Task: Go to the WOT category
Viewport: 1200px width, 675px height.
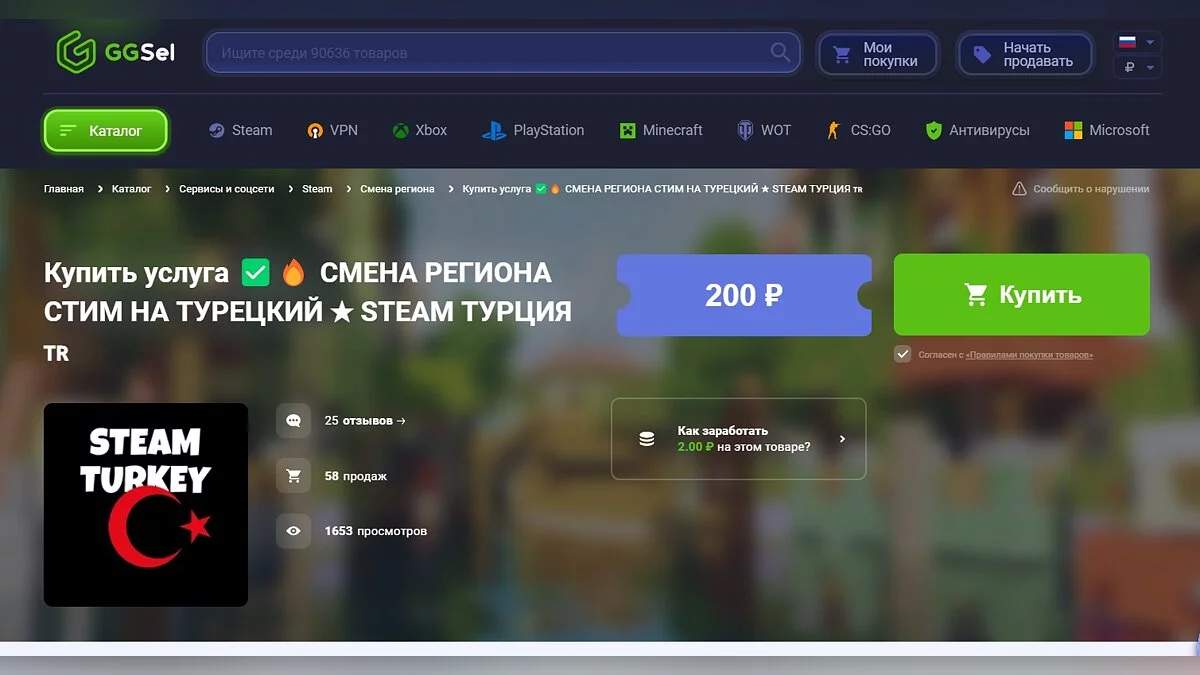Action: pyautogui.click(x=763, y=130)
